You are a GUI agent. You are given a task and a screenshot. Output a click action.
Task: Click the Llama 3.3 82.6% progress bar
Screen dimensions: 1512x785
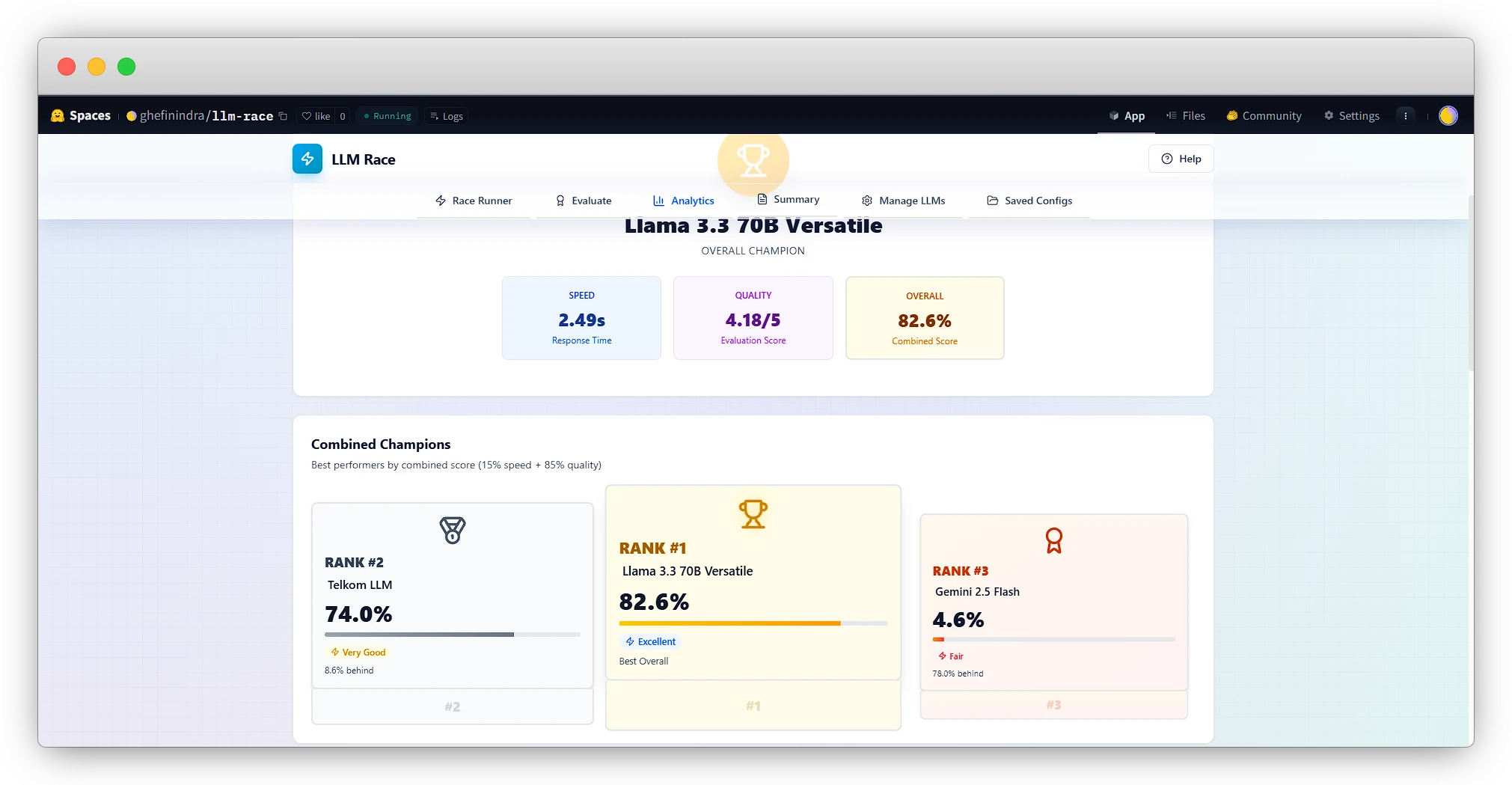[x=753, y=623]
